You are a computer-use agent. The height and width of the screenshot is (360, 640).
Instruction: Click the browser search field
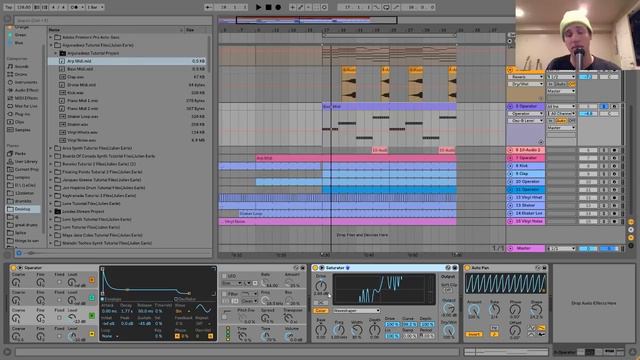click(x=113, y=20)
